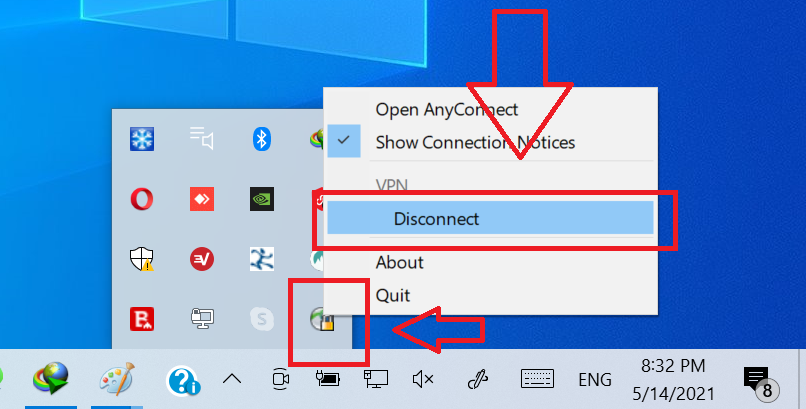Toggle the muted speaker volume icon
The height and width of the screenshot is (409, 806).
[423, 380]
